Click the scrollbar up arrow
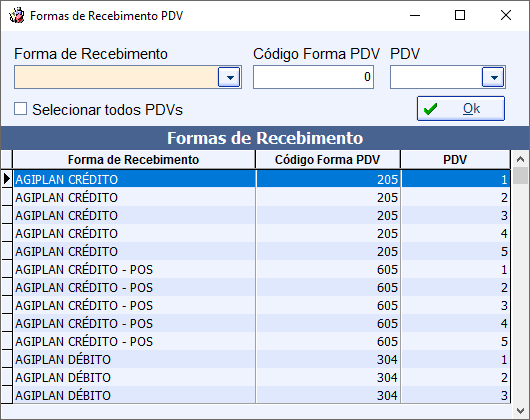Image resolution: width=530 pixels, height=420 pixels. point(521,159)
